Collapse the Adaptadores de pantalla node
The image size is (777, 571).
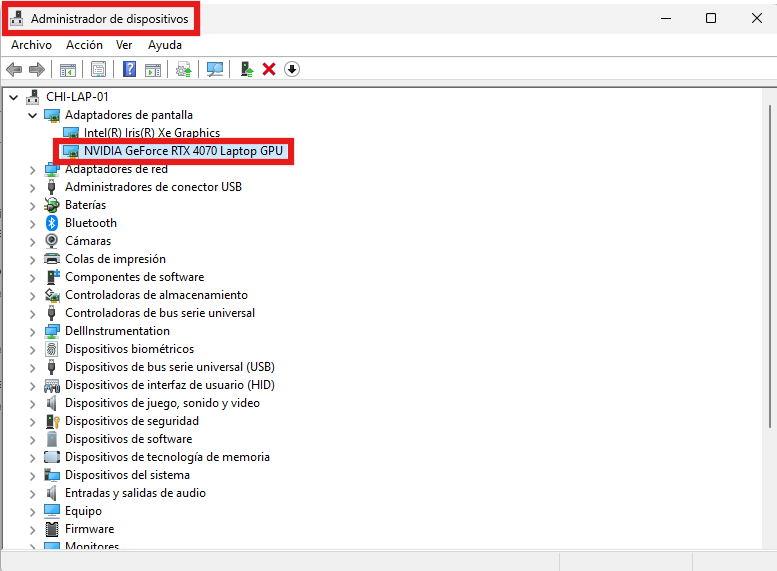pos(33,115)
